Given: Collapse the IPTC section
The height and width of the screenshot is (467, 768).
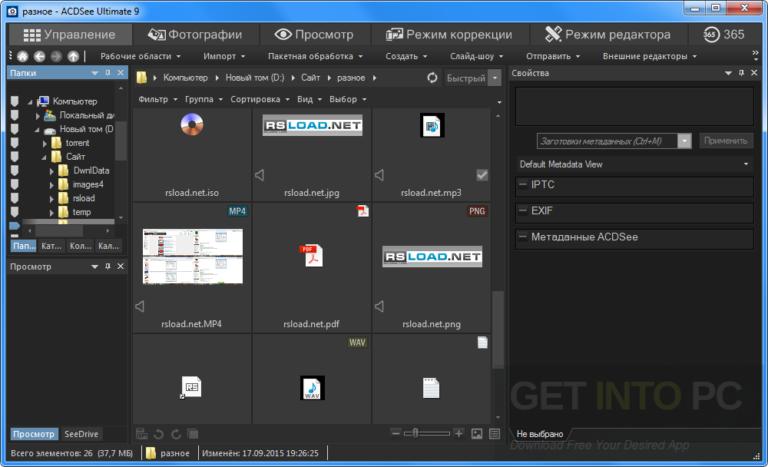Looking at the screenshot, I should click(x=523, y=184).
